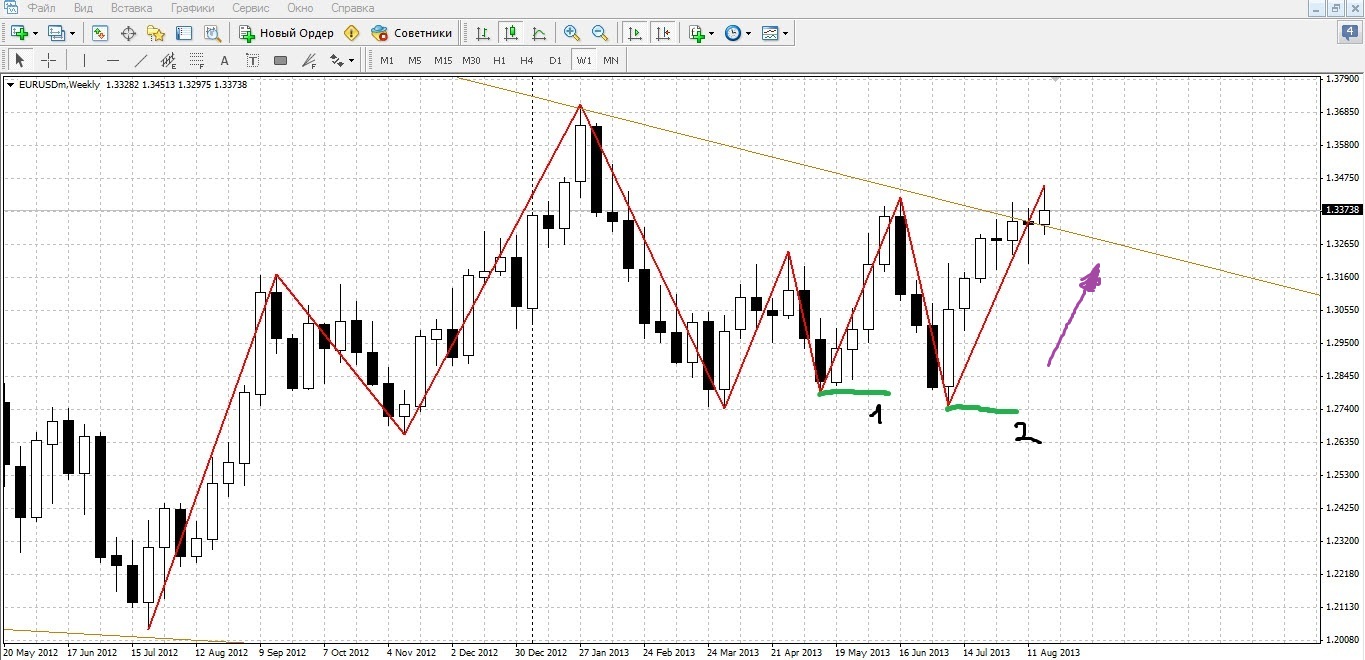This screenshot has width=1365, height=660.
Task: Select the Trendline tool
Action: [140, 60]
